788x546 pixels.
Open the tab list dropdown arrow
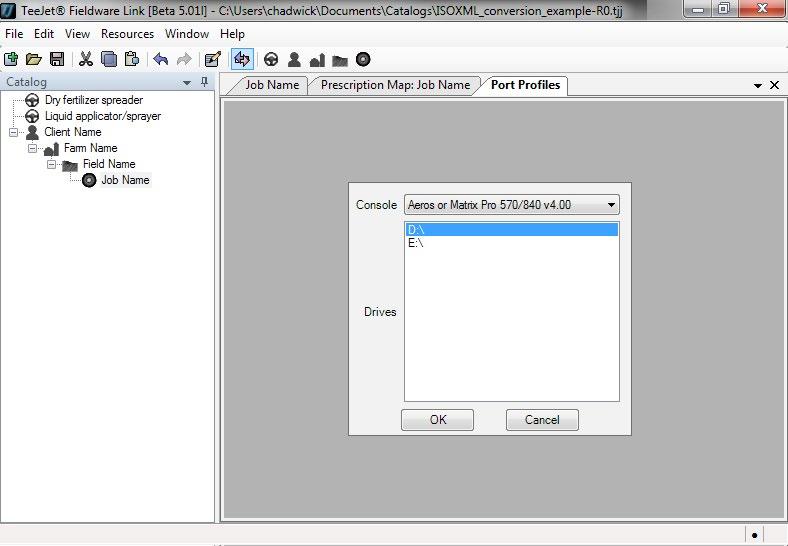click(758, 86)
